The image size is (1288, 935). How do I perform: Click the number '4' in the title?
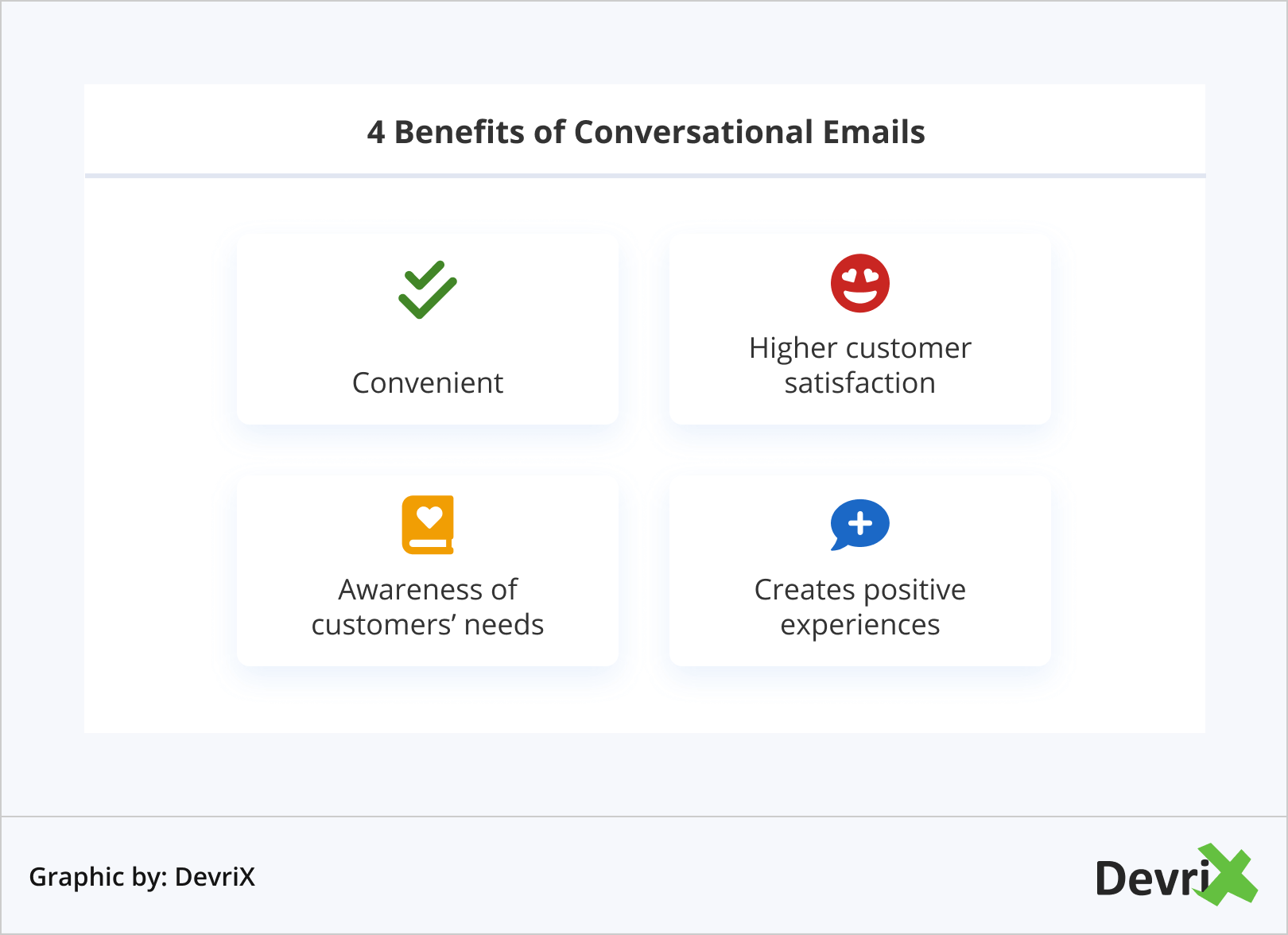click(376, 133)
